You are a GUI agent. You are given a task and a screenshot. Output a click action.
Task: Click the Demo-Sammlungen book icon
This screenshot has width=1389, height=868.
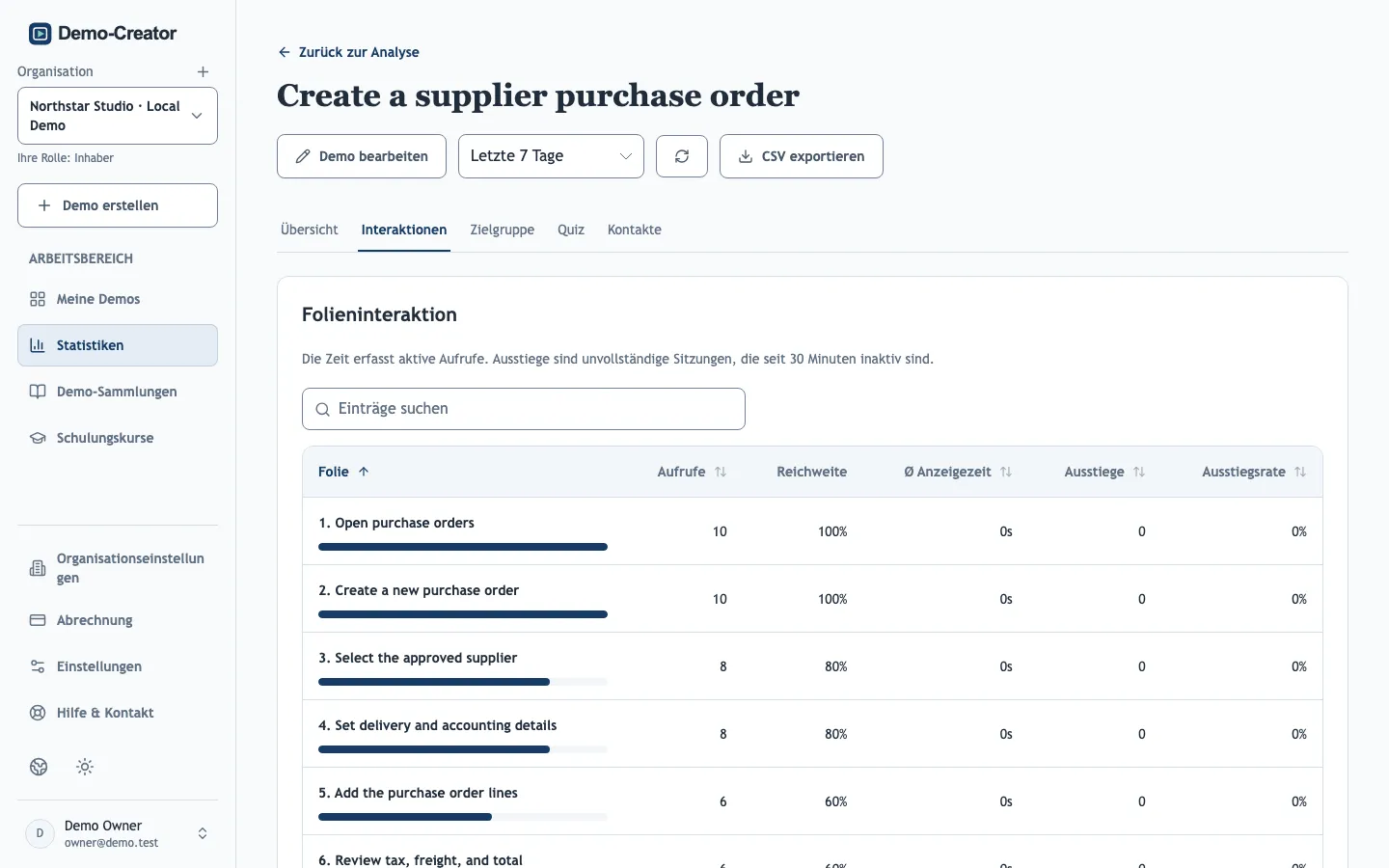[38, 392]
